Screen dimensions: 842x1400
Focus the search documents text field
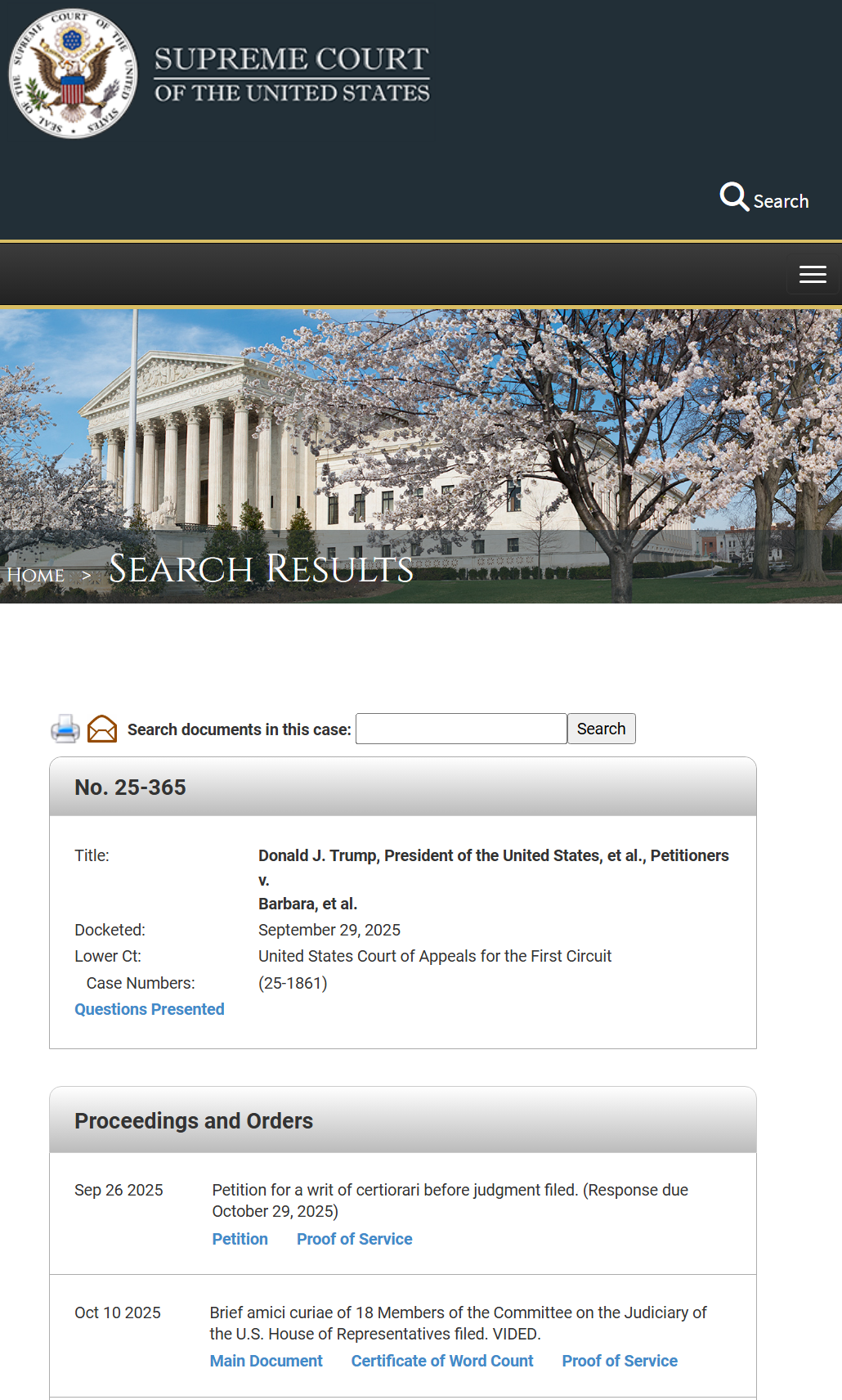click(461, 729)
